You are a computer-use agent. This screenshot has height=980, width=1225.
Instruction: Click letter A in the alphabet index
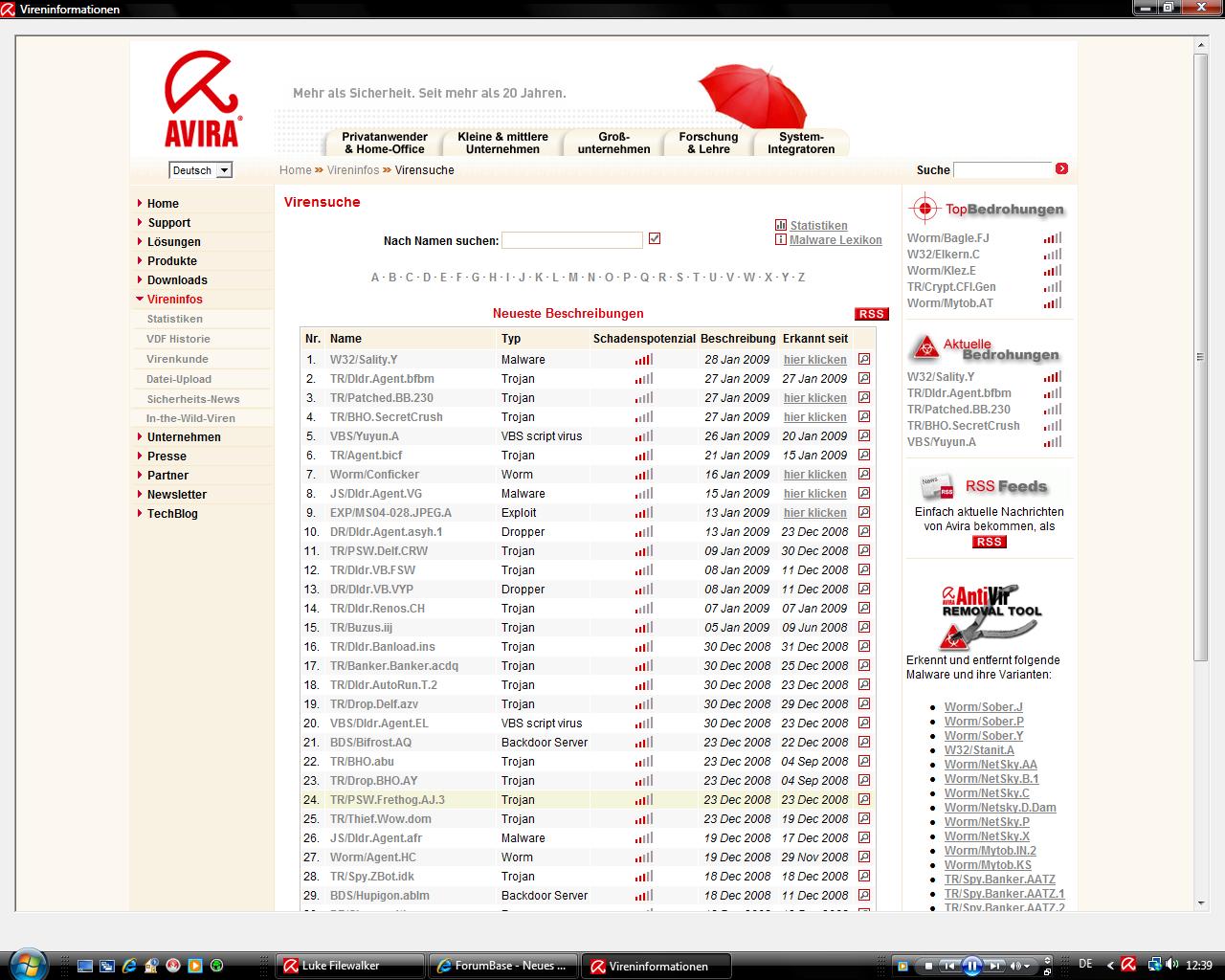point(375,278)
